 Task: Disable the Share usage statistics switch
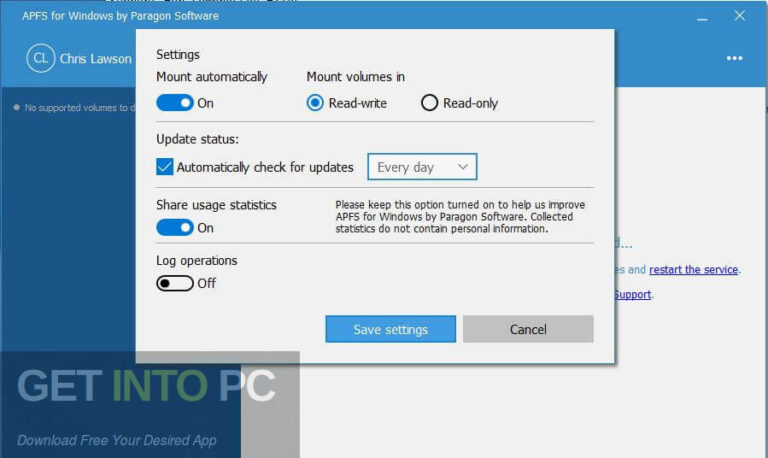[175, 227]
